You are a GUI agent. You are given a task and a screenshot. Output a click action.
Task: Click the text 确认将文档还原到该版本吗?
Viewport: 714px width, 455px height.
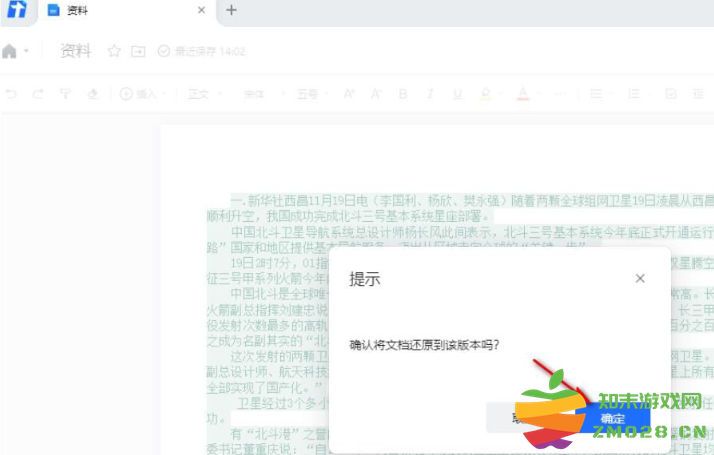(424, 345)
